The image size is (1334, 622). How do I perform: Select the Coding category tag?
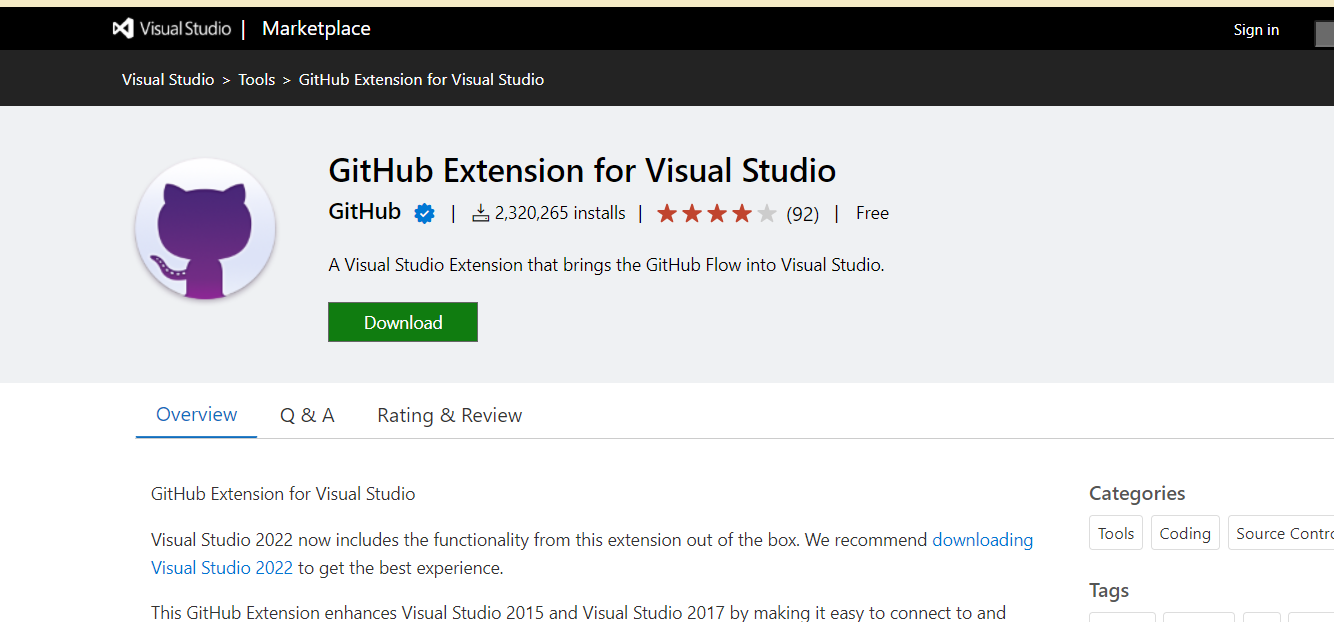[1185, 534]
